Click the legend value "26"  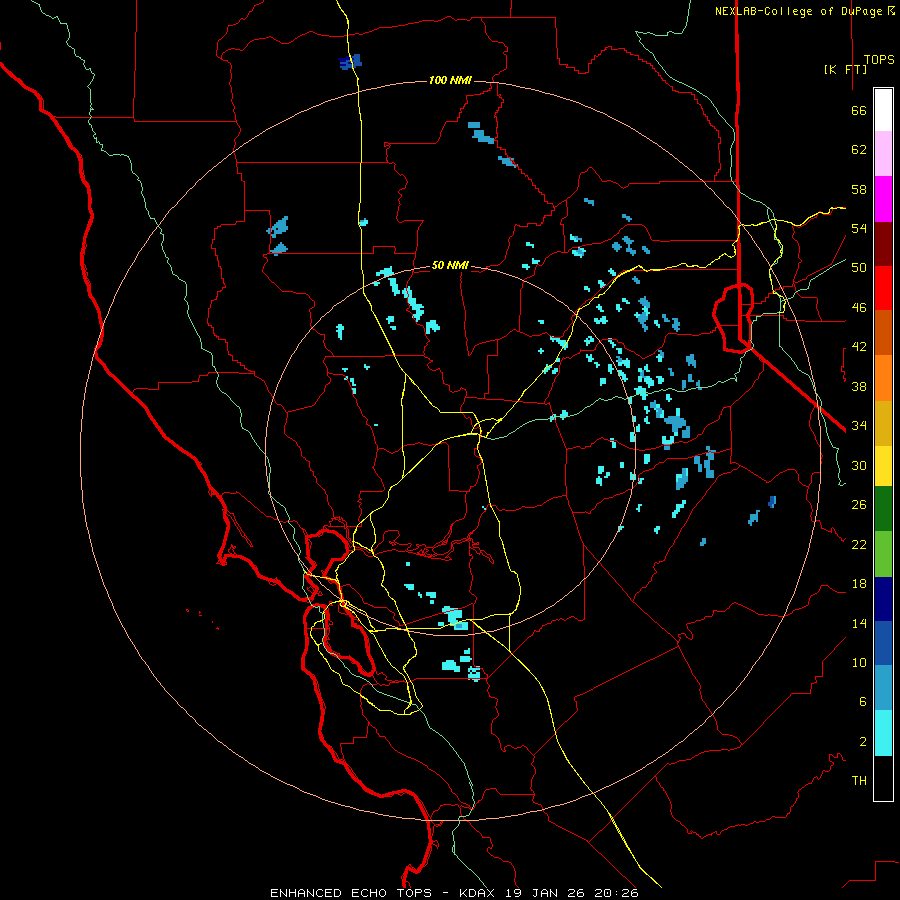point(859,505)
